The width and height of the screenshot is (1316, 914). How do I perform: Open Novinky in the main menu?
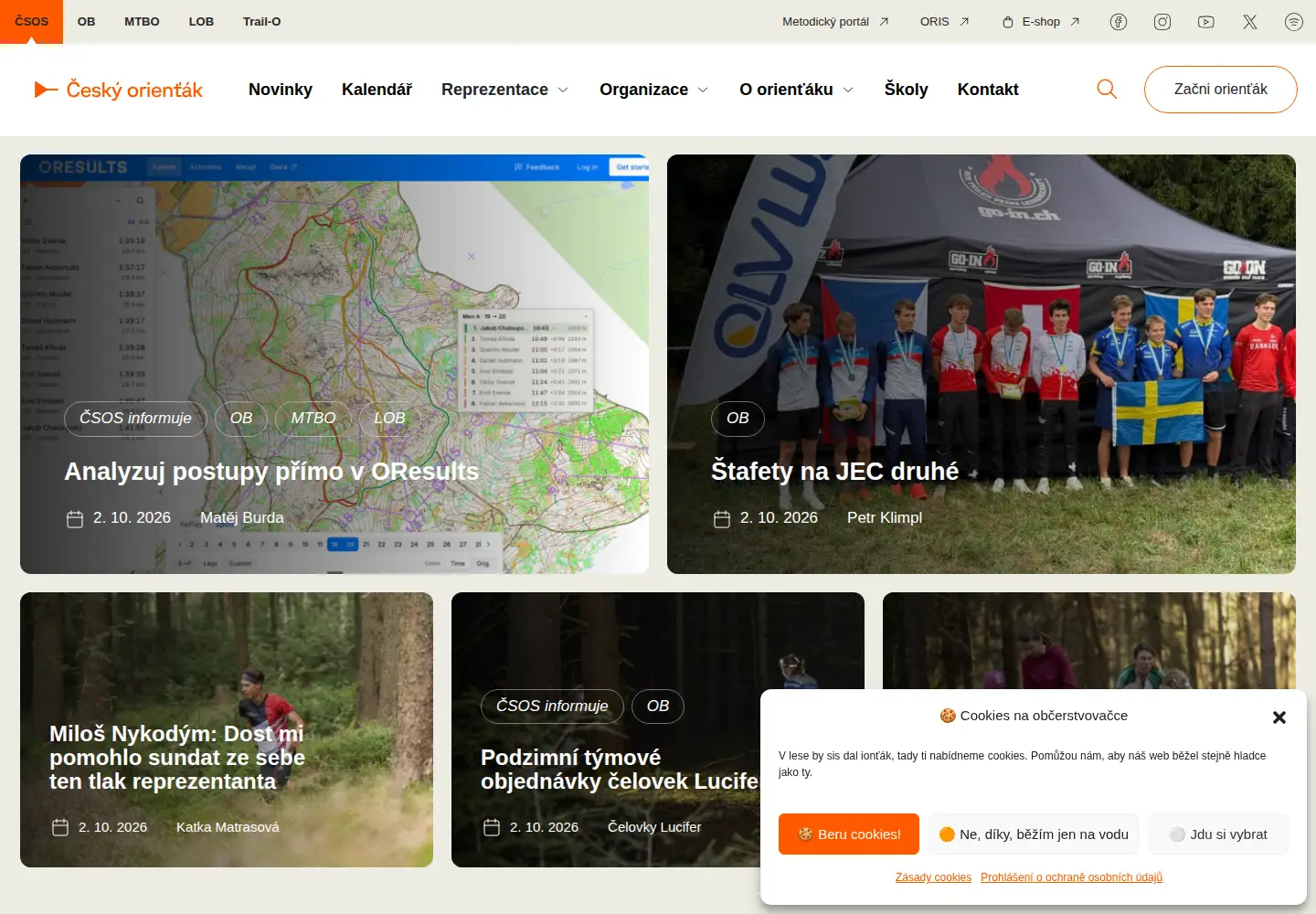pos(281,90)
